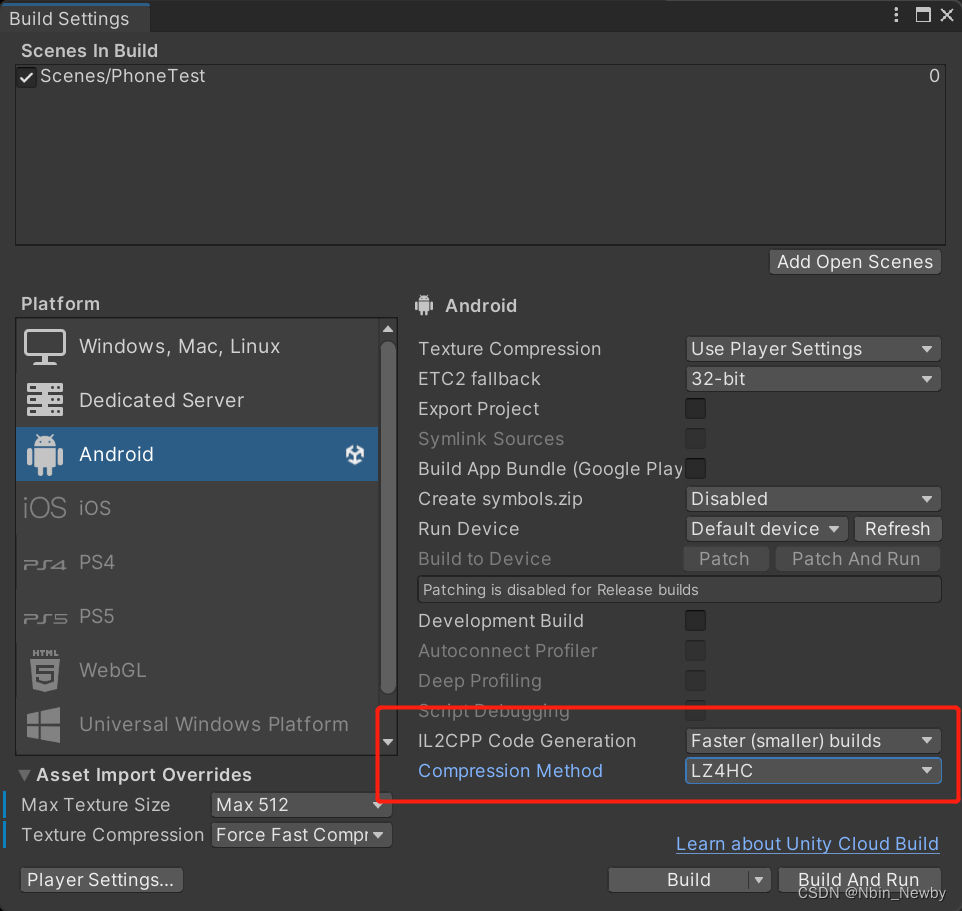Click the Patching is disabled message box
Viewport: 962px width, 911px height.
679,590
